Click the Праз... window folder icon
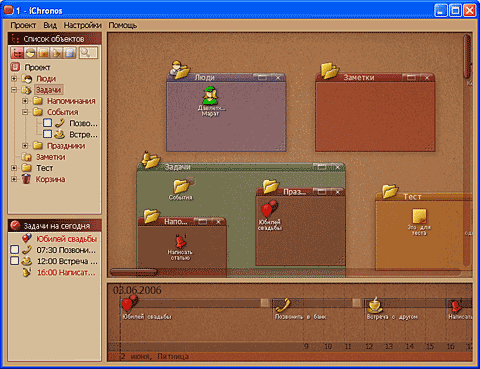The height and width of the screenshot is (369, 480). (270, 186)
